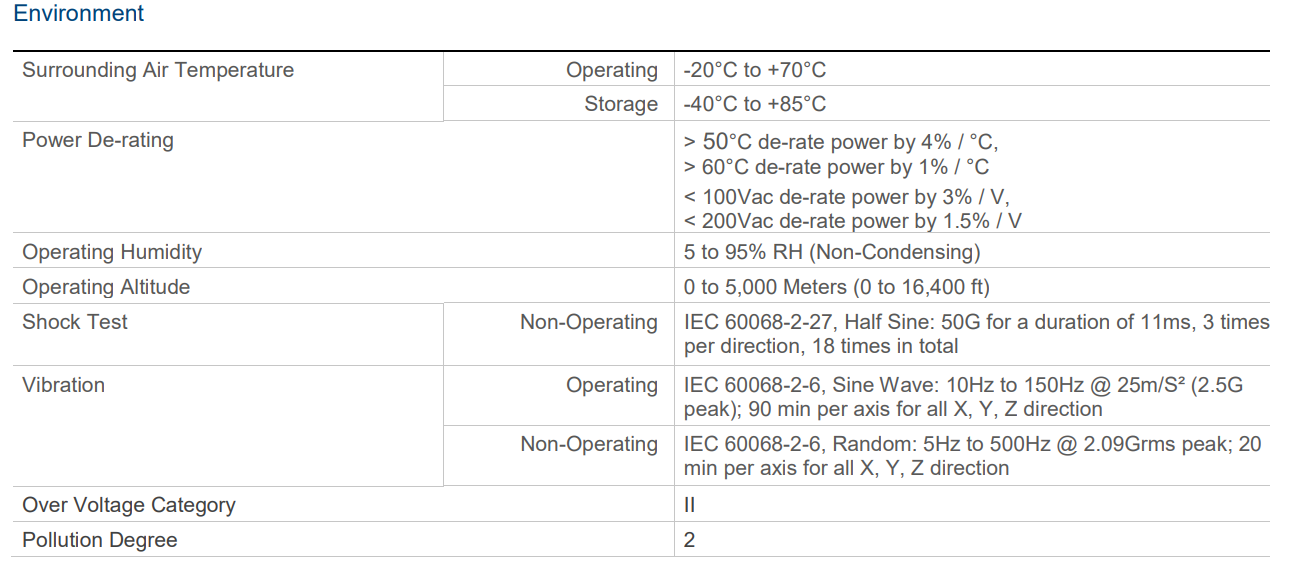Click the Pollution Degree value 2

(690, 540)
